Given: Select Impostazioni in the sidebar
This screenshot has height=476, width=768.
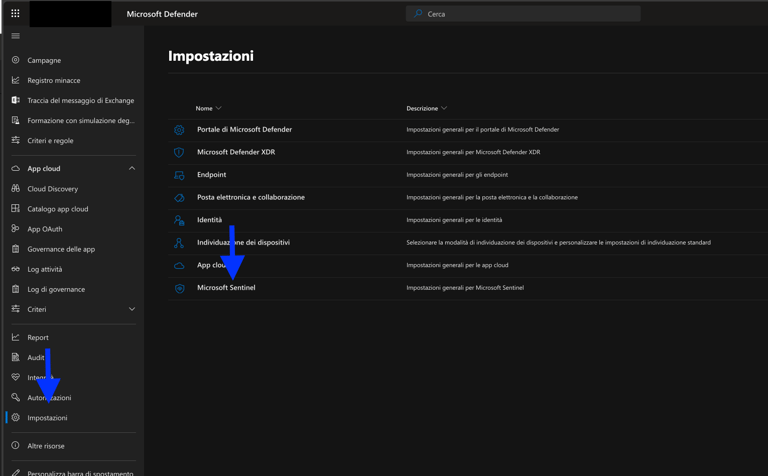Looking at the screenshot, I should (x=47, y=418).
